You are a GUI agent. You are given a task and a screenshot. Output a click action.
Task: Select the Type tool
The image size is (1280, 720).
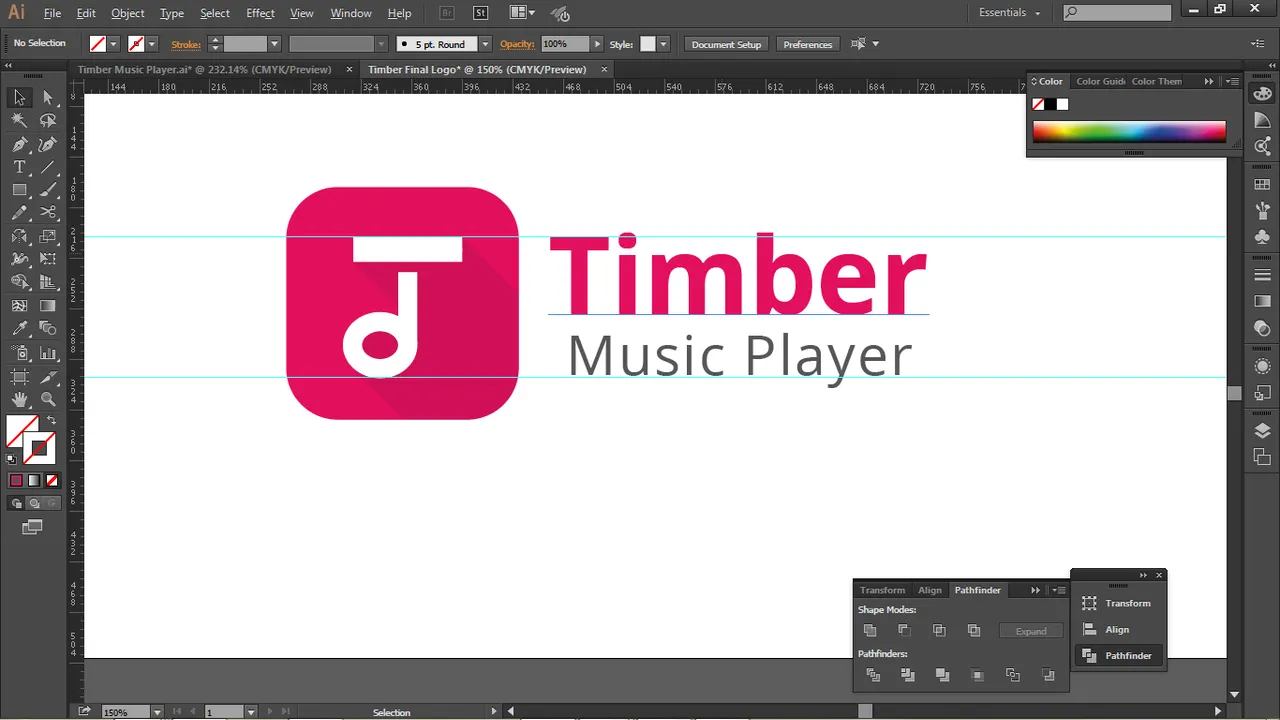click(19, 167)
